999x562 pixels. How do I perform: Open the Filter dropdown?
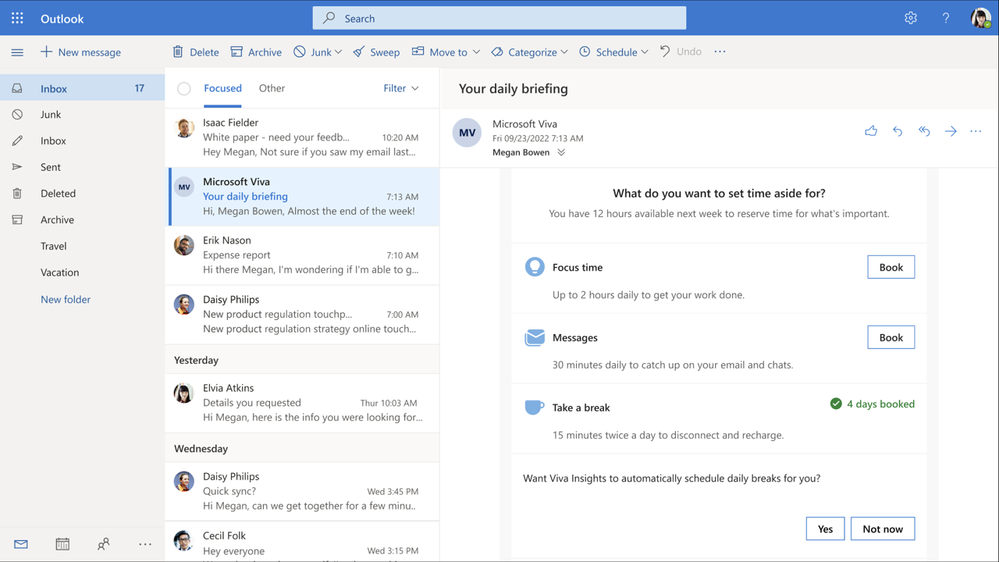(401, 89)
